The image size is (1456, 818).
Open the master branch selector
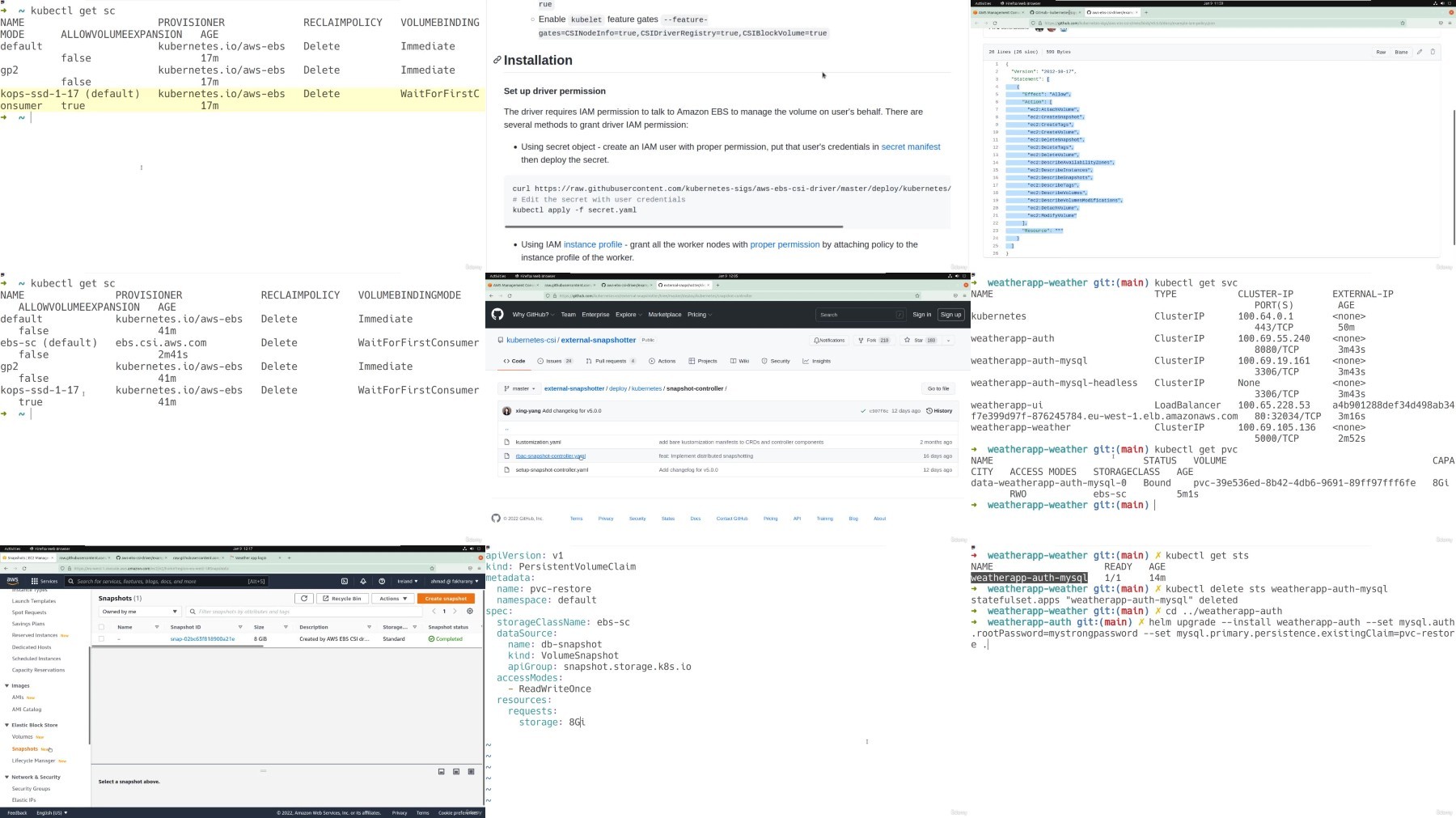[518, 388]
